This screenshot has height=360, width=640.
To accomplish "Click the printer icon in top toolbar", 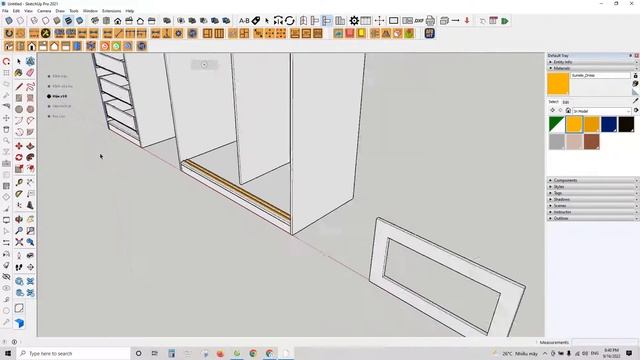I will (430, 20).
